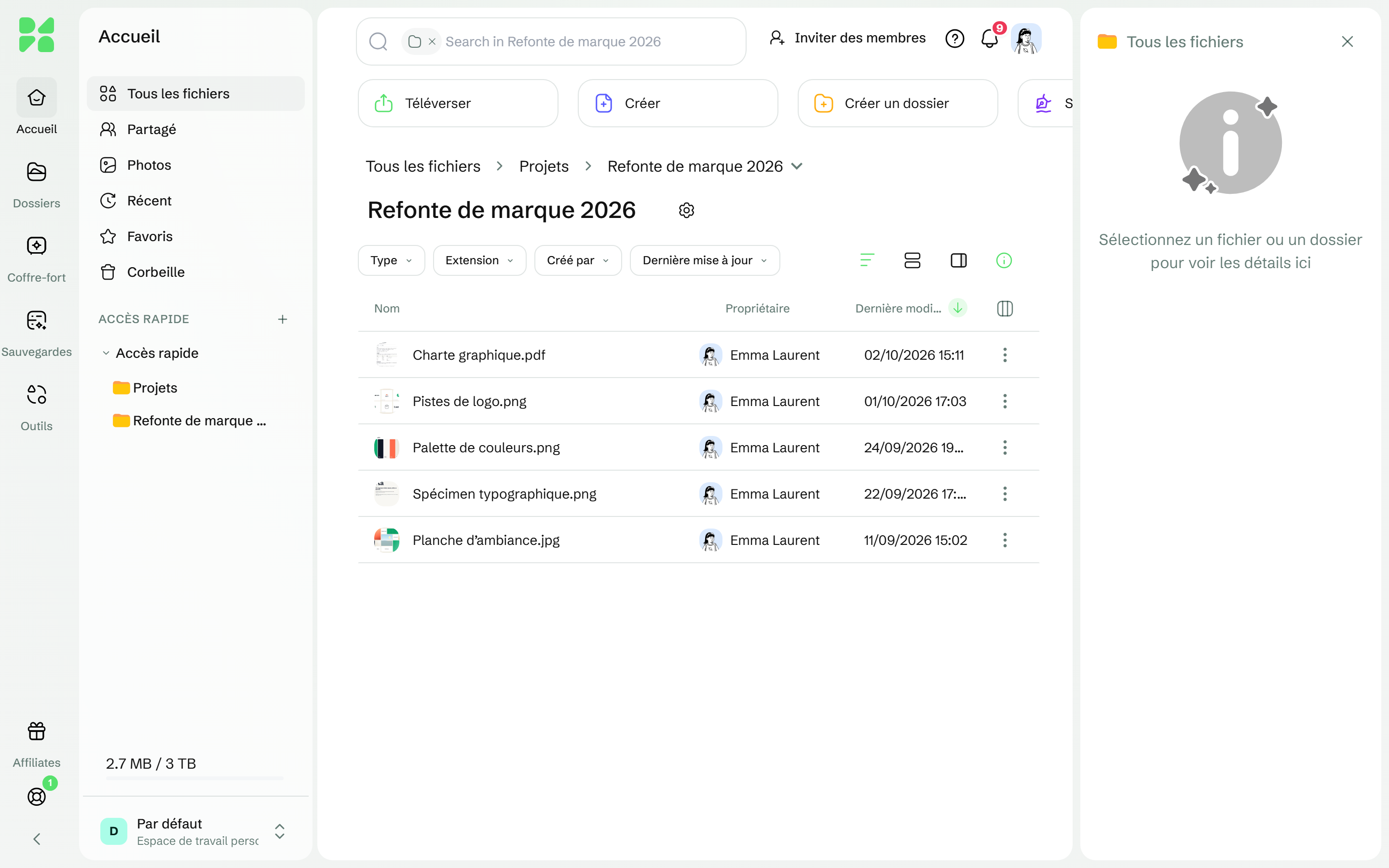
Task: Open the Palette de couleurs.png thumbnail
Action: point(386,448)
